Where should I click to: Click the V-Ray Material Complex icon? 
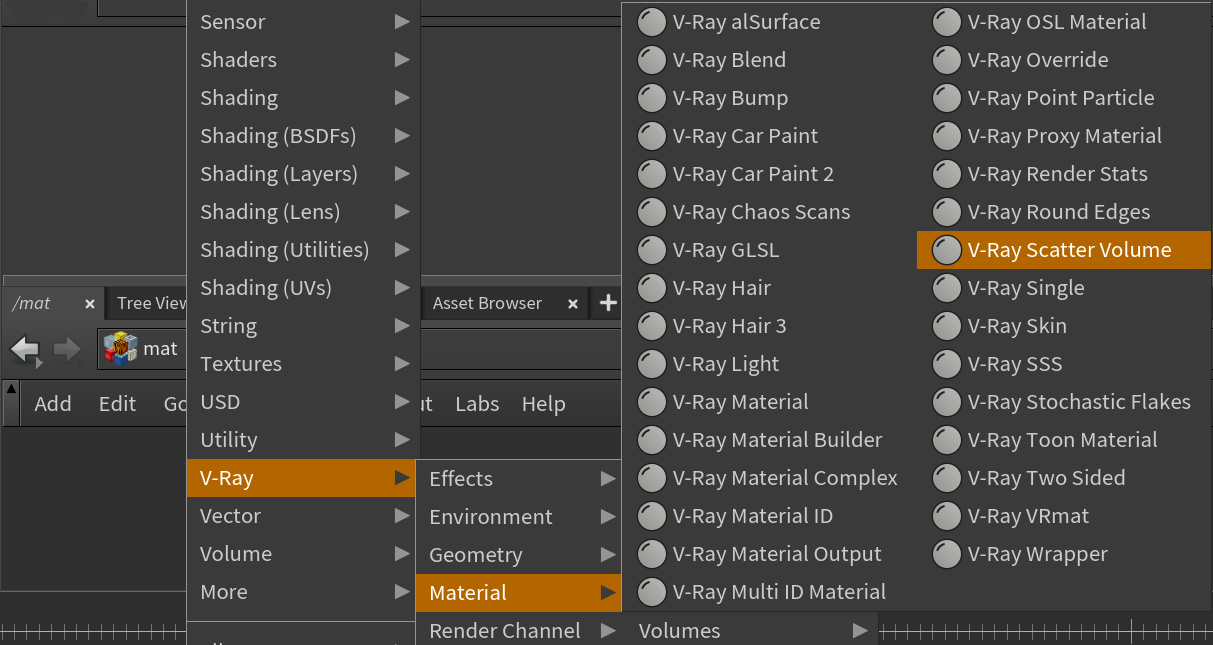tap(652, 478)
